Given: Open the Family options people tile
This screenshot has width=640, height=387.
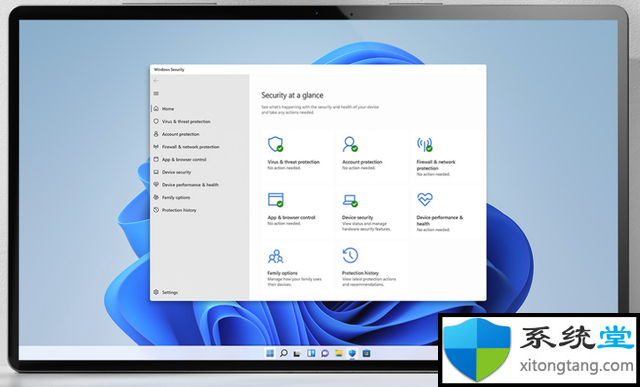Looking at the screenshot, I should [298, 267].
